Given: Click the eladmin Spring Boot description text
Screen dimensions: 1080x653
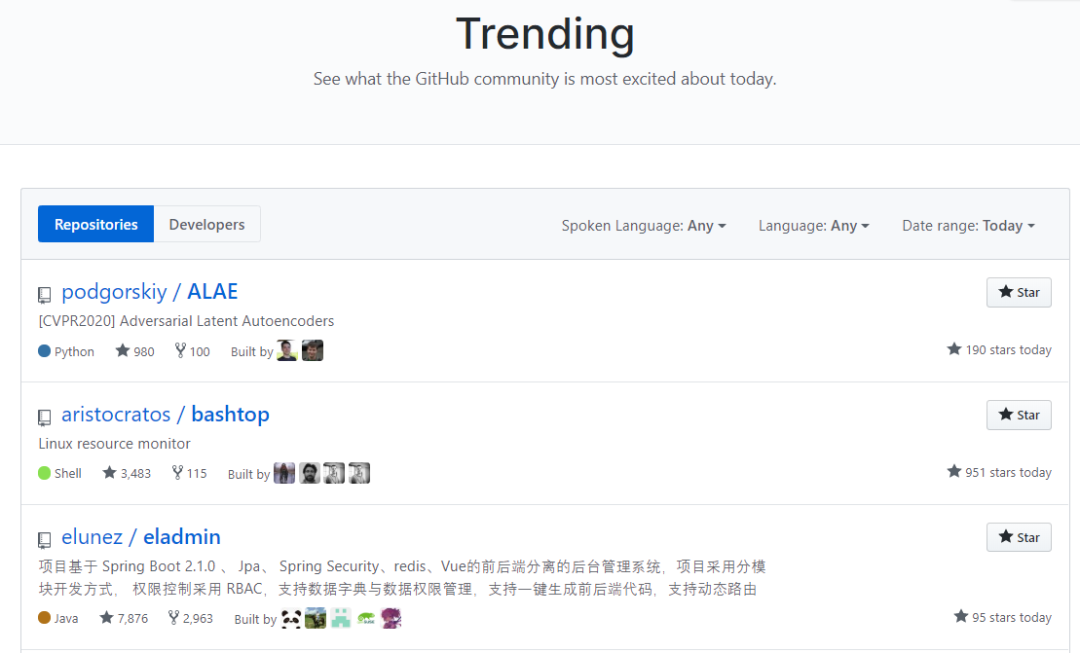Looking at the screenshot, I should tap(402, 577).
